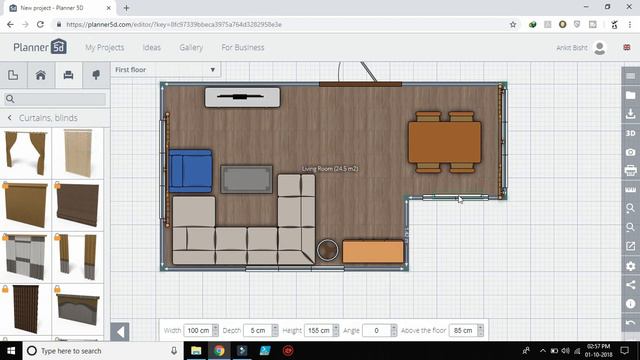640x360 pixels.
Task: Zoom in using the plus magnifier
Action: 631,208
